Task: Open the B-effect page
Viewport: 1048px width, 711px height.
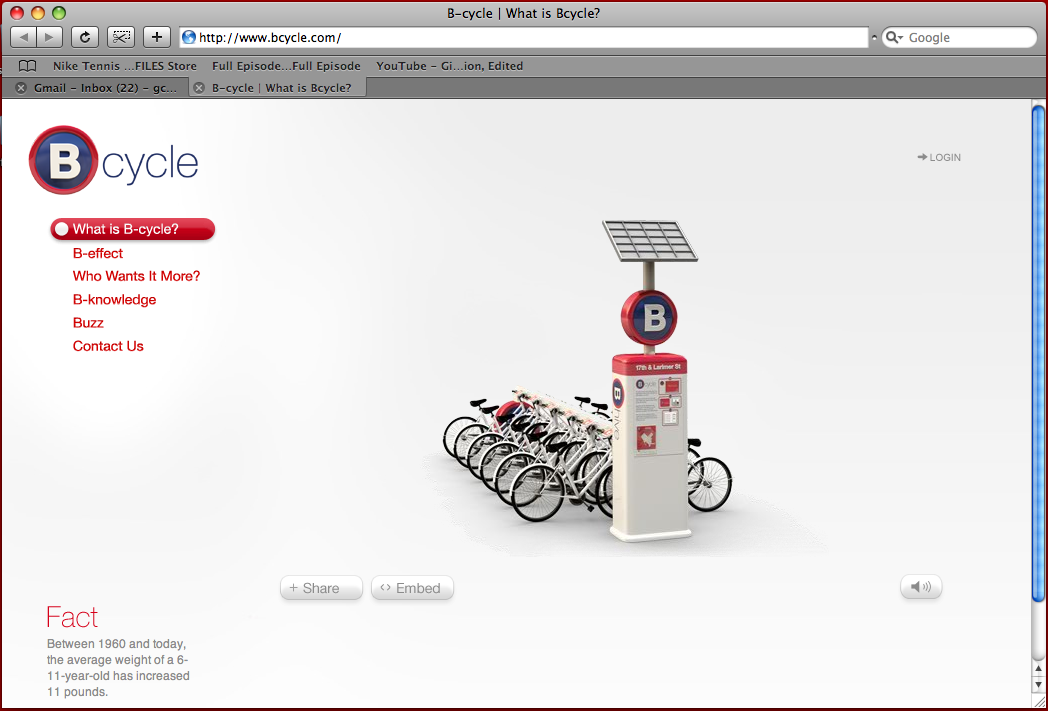Action: pyautogui.click(x=98, y=253)
